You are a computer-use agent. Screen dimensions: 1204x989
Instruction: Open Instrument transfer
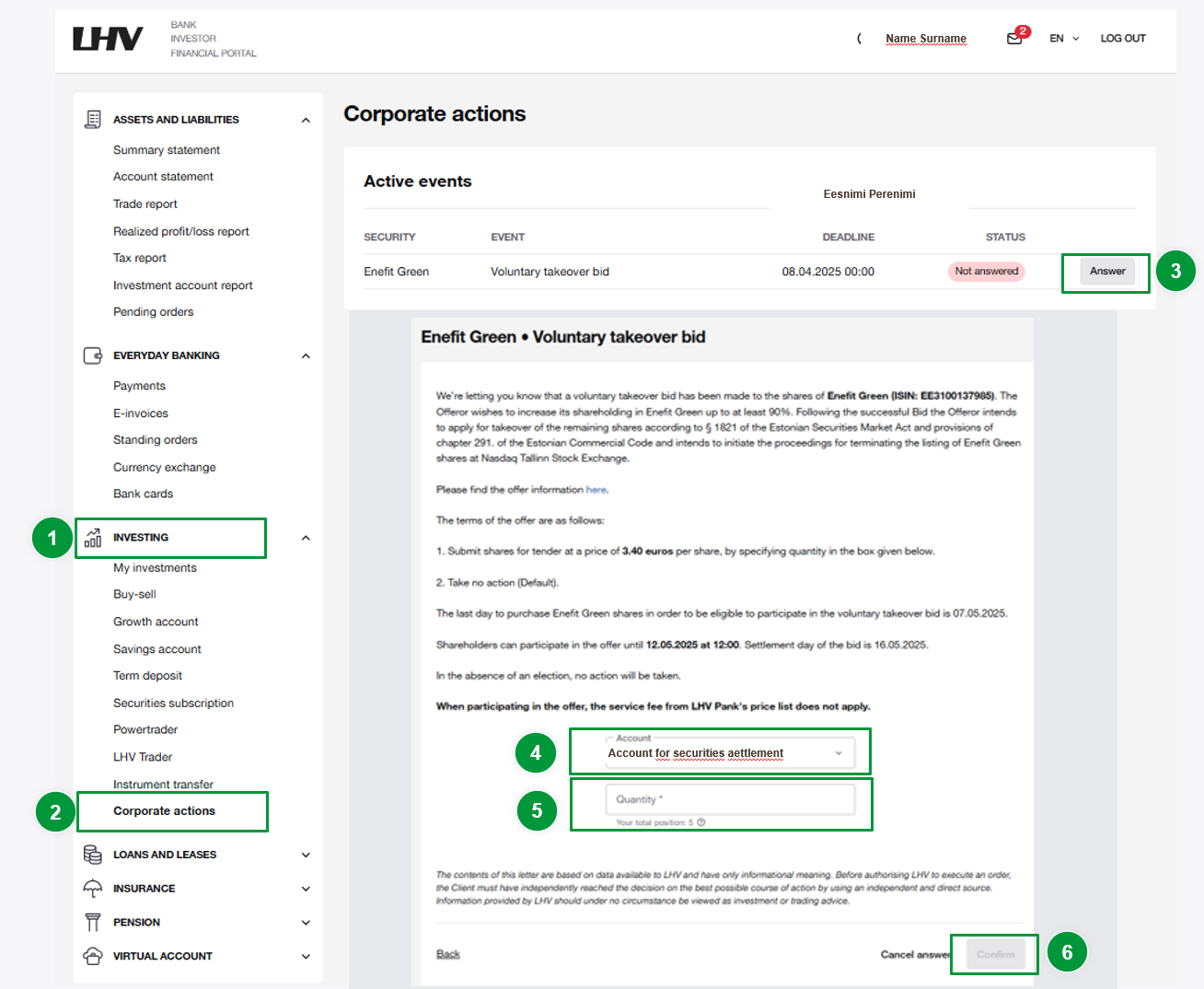point(164,785)
